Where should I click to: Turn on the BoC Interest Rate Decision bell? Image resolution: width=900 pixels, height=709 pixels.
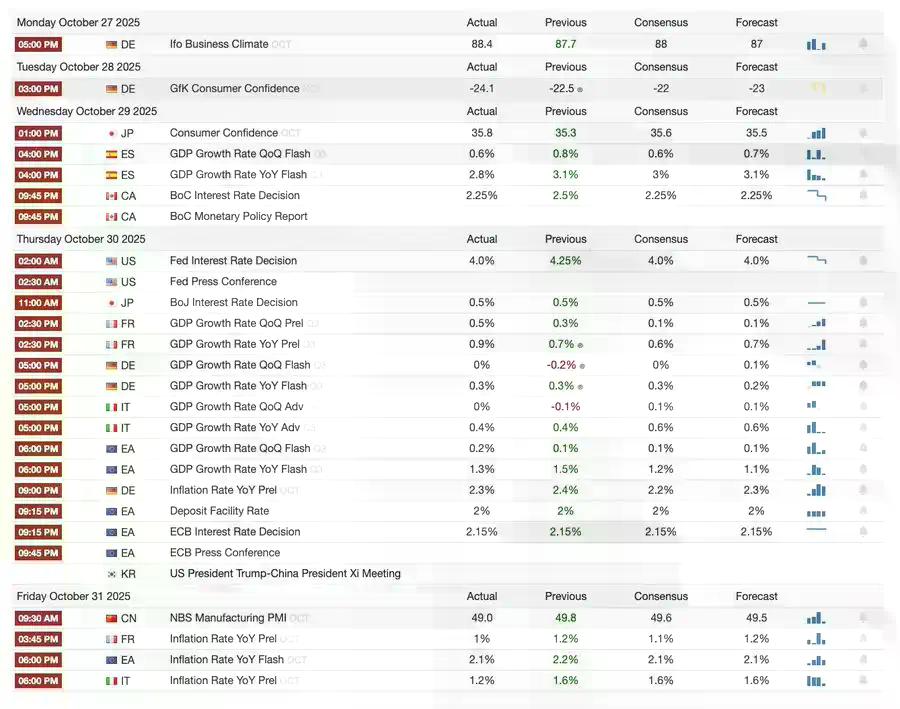pyautogui.click(x=863, y=195)
